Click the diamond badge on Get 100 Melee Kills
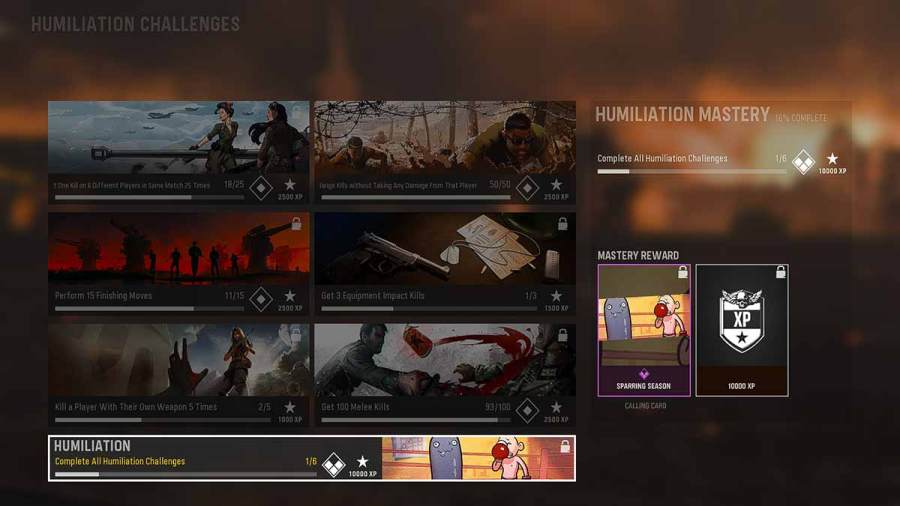The width and height of the screenshot is (900, 506). click(527, 410)
